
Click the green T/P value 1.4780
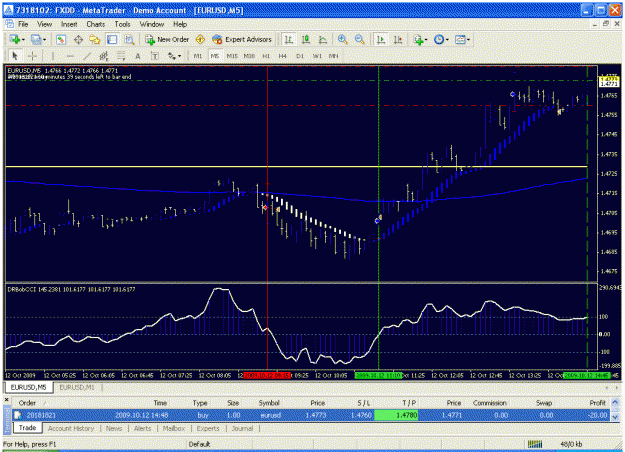[396, 415]
